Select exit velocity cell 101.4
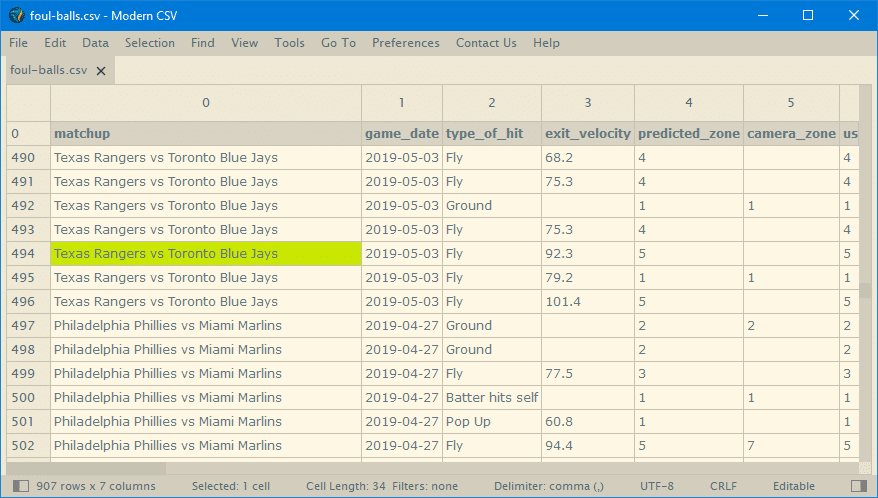The width and height of the screenshot is (878, 498). pyautogui.click(x=588, y=301)
